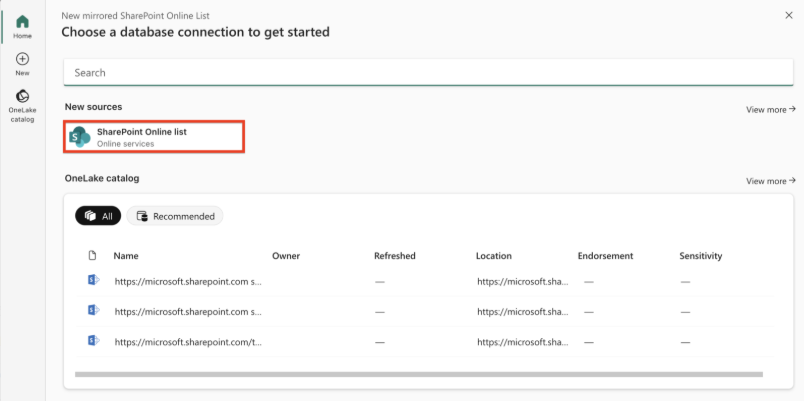Image resolution: width=804 pixels, height=401 pixels.
Task: Click the SharePoint Online list source icon
Action: (x=79, y=136)
